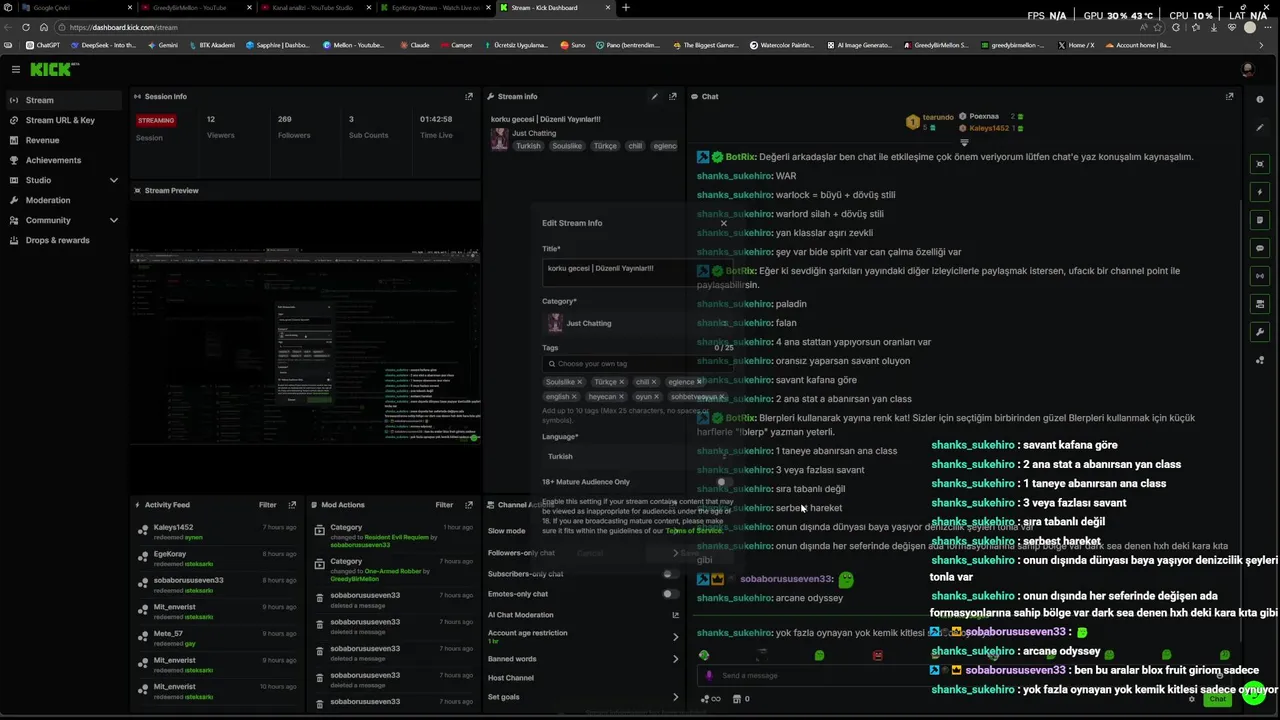1280x720 pixels.
Task: Click the wrench icon in the right sidebar
Action: (x=1260, y=332)
